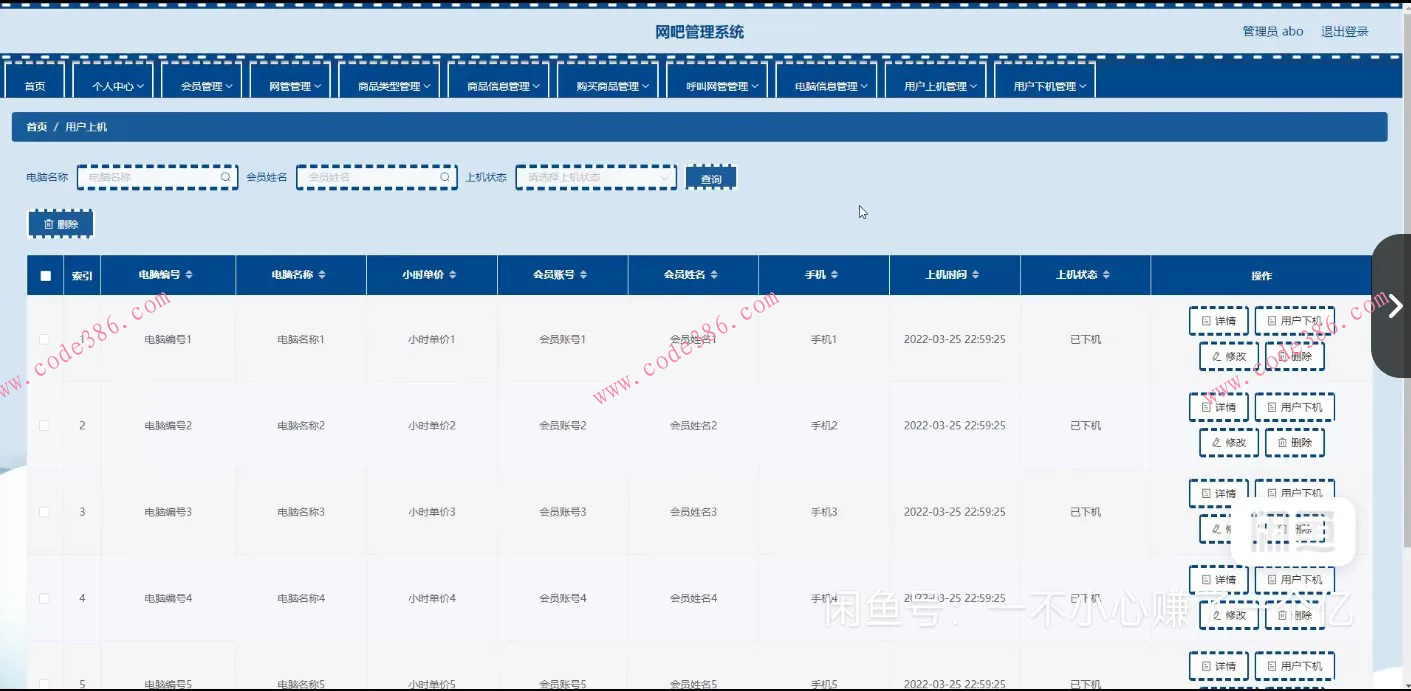1411x691 pixels.
Task: Sort by 电脑编号 column arrows
Action: coord(189,274)
